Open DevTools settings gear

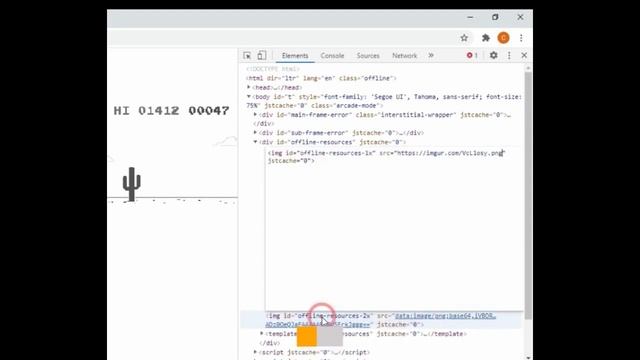pos(493,55)
